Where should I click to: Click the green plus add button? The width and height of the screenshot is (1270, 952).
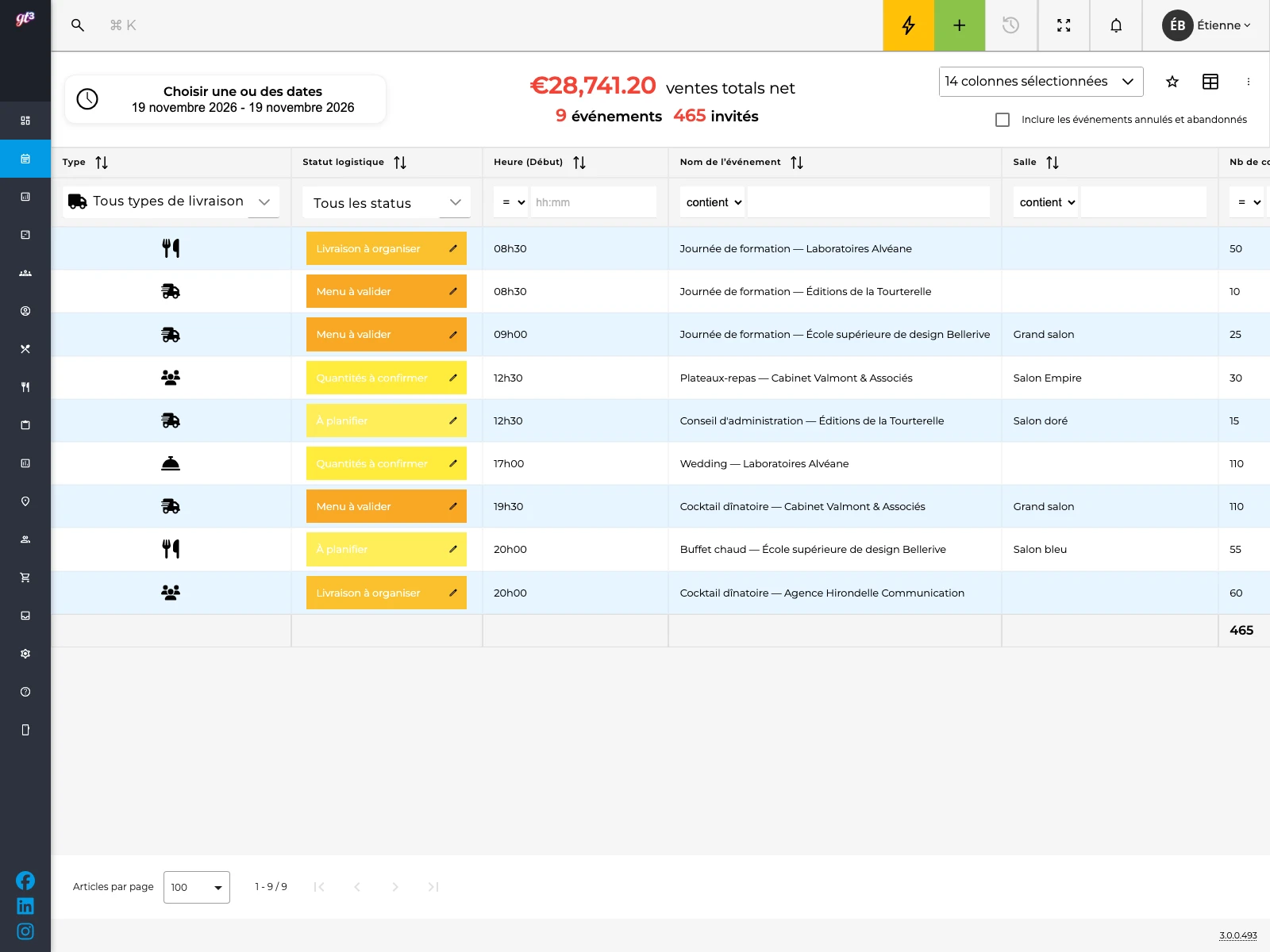(x=960, y=25)
